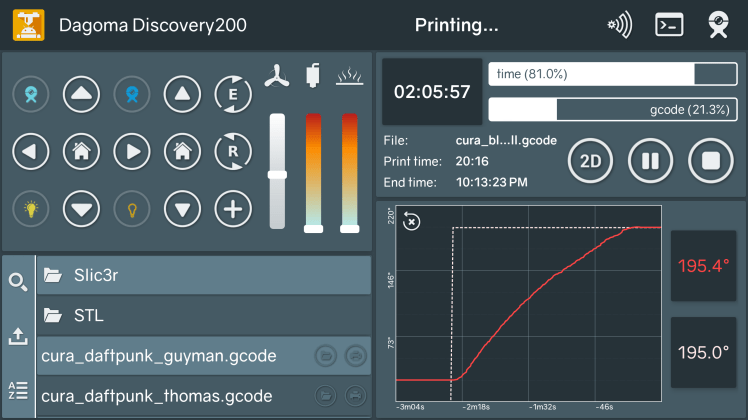Toggle the outlined light bulb button

[x=131, y=210]
